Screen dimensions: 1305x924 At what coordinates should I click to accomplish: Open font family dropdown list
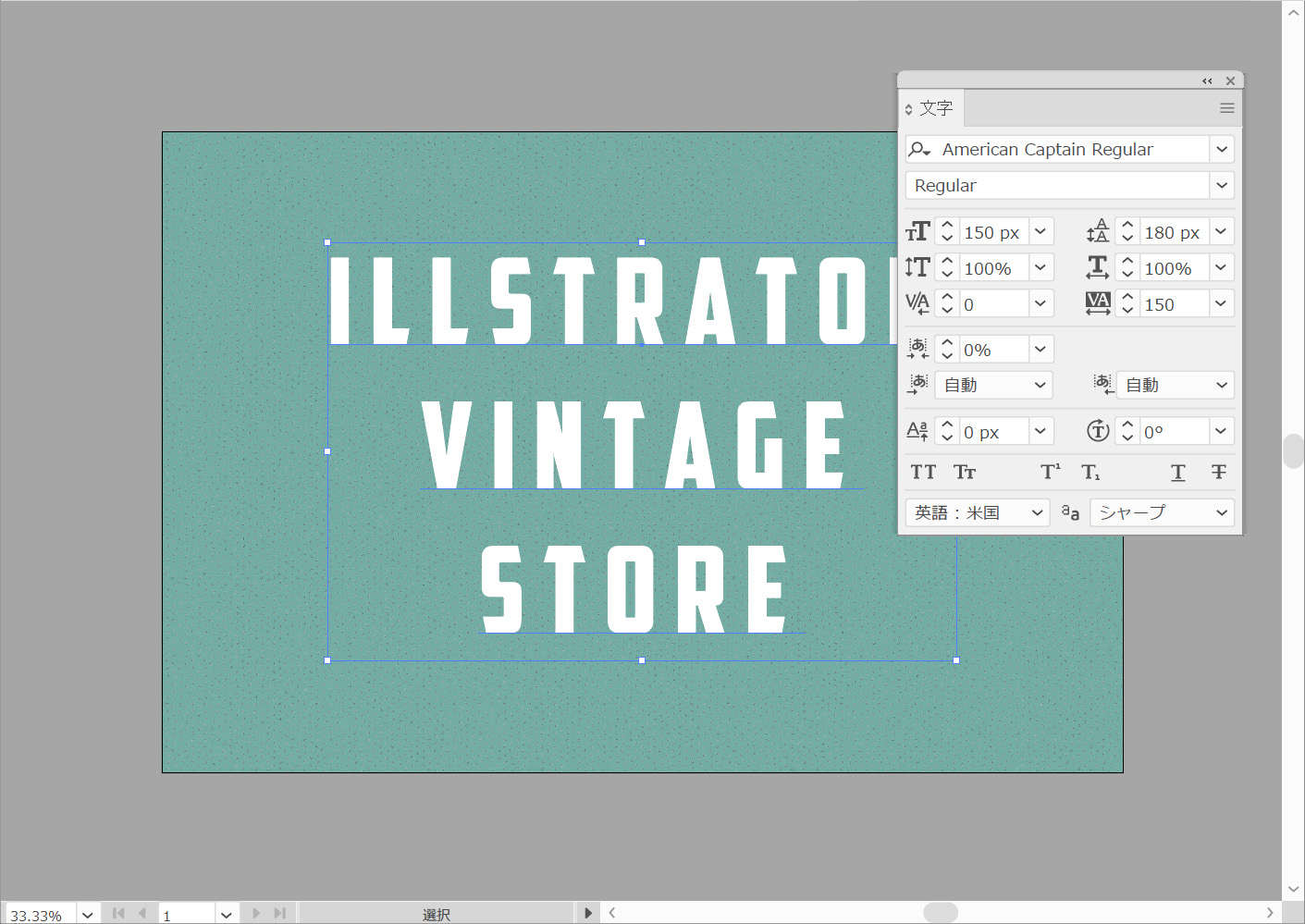[x=1222, y=149]
